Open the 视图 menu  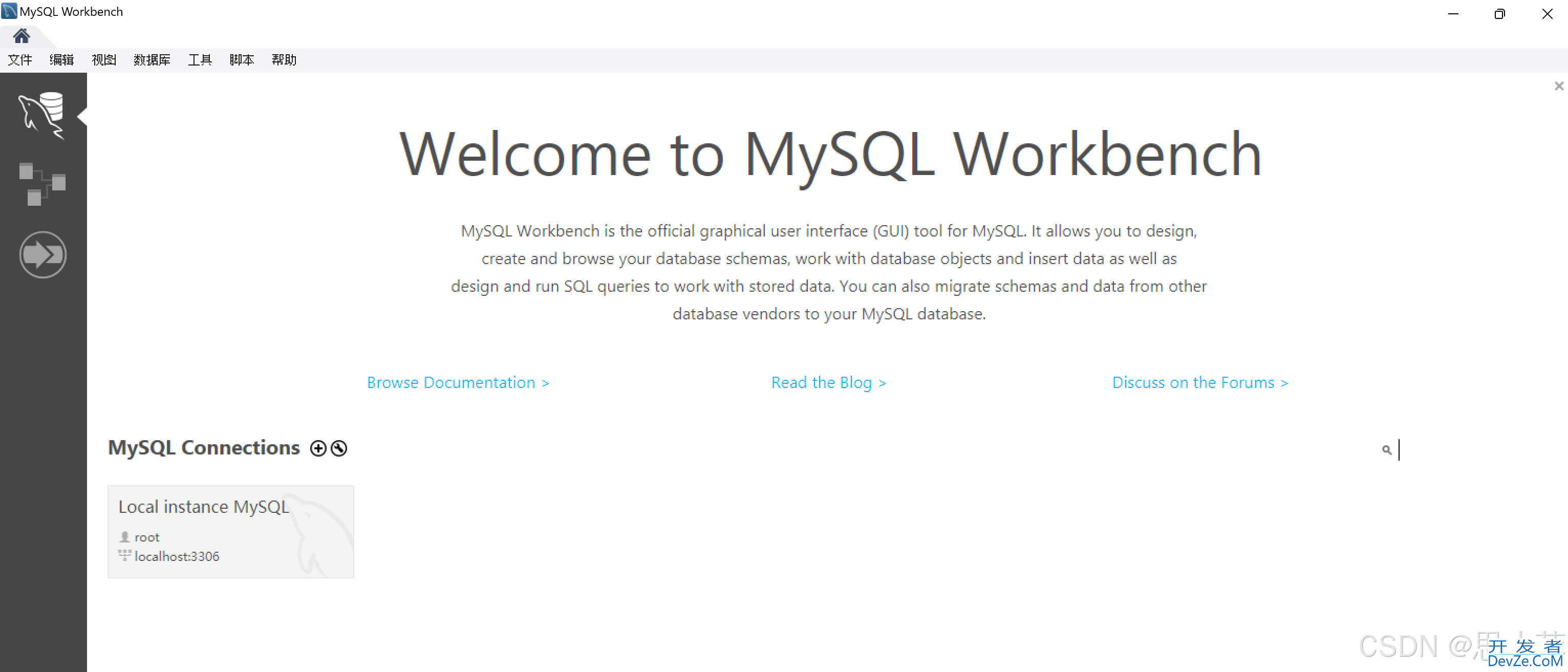(103, 60)
